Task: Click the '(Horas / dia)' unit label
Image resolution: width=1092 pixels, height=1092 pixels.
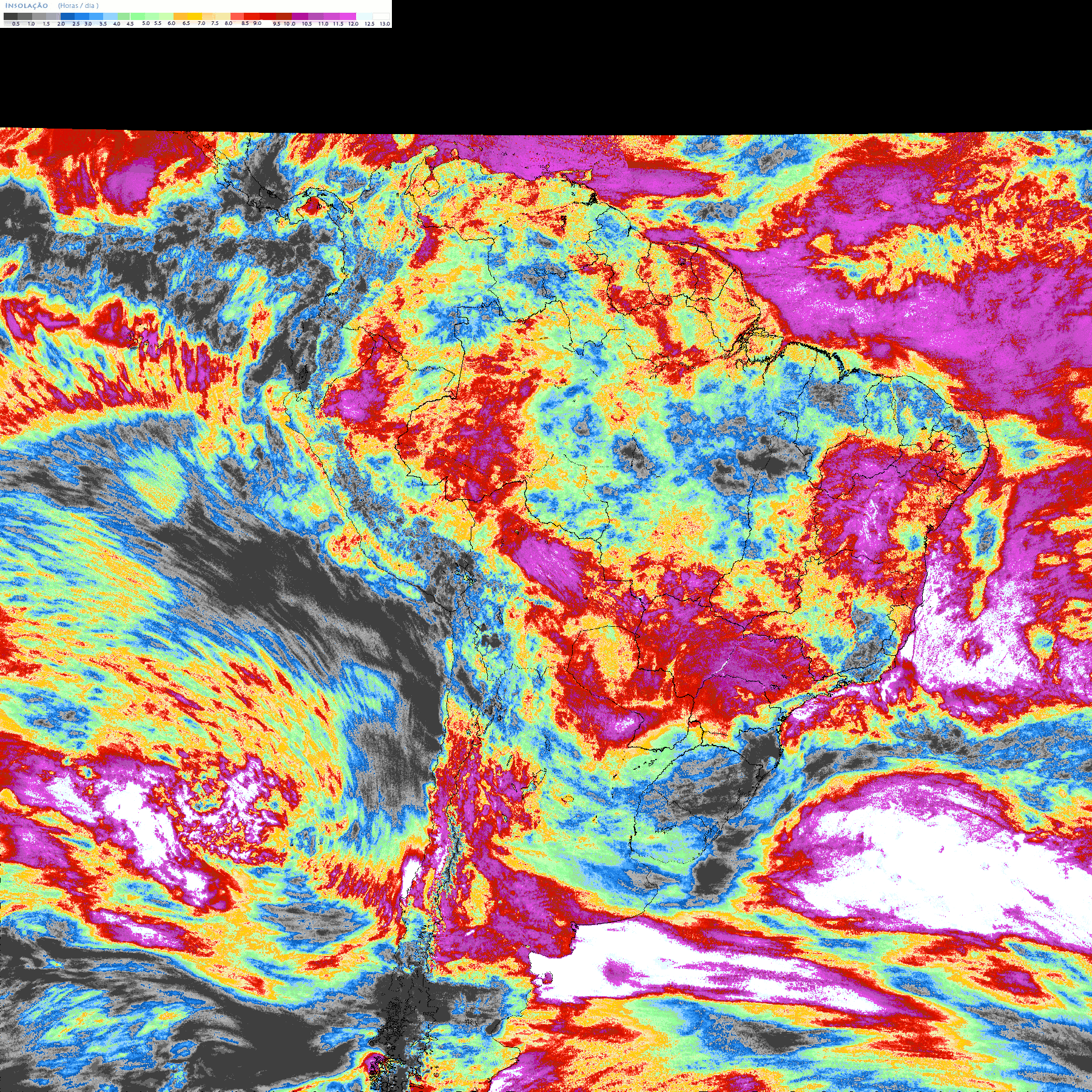Action: 78,6
